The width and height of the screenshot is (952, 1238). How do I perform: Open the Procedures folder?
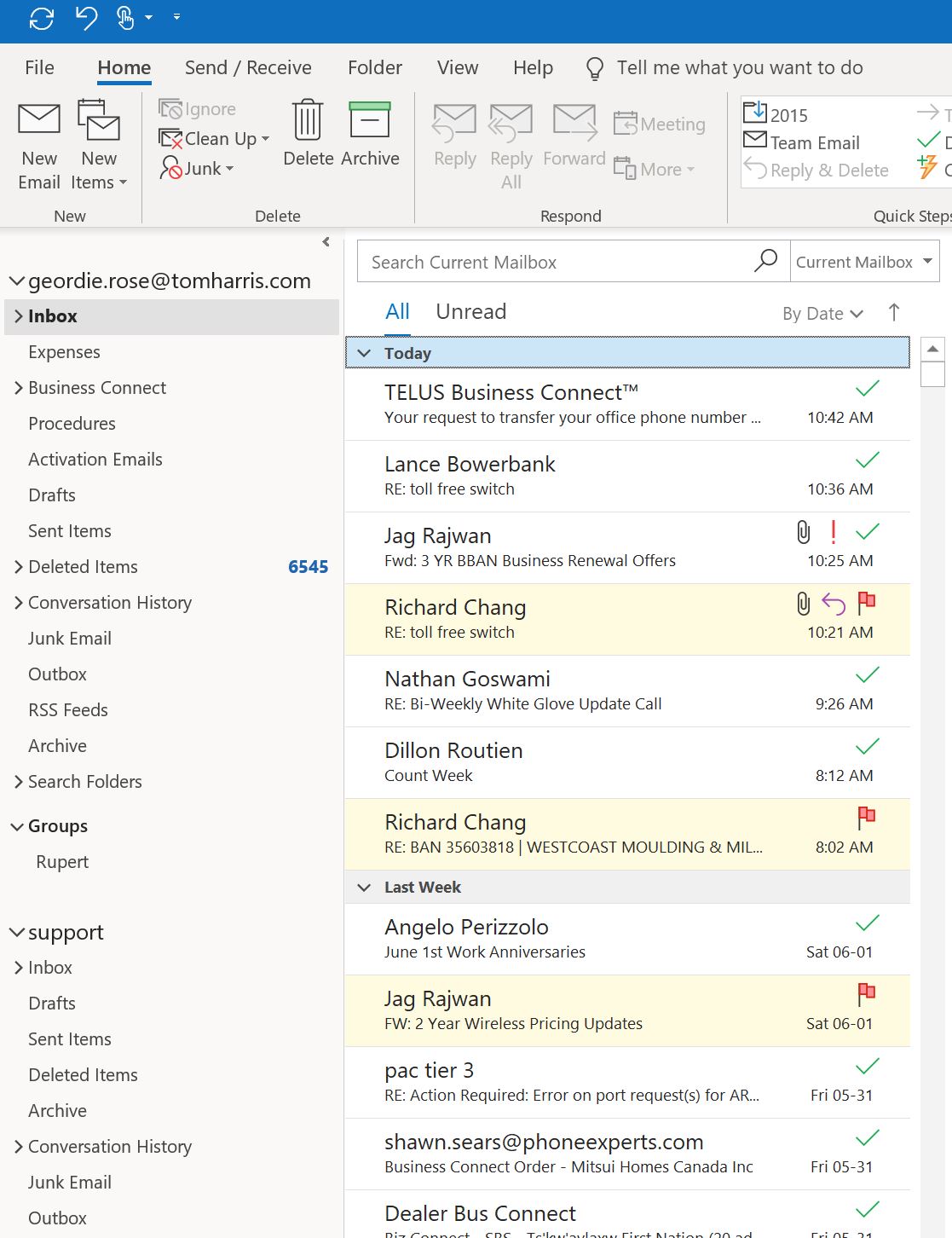72,424
